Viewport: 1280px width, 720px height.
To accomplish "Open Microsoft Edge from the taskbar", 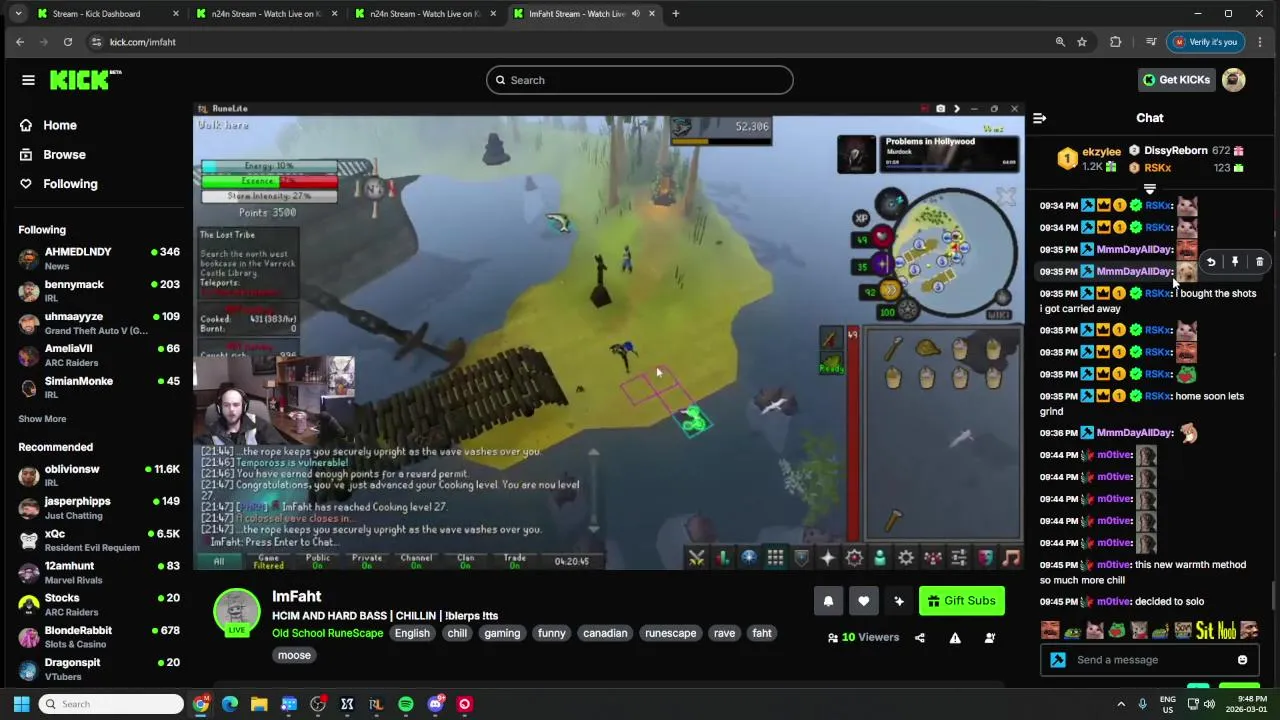I will point(230,704).
